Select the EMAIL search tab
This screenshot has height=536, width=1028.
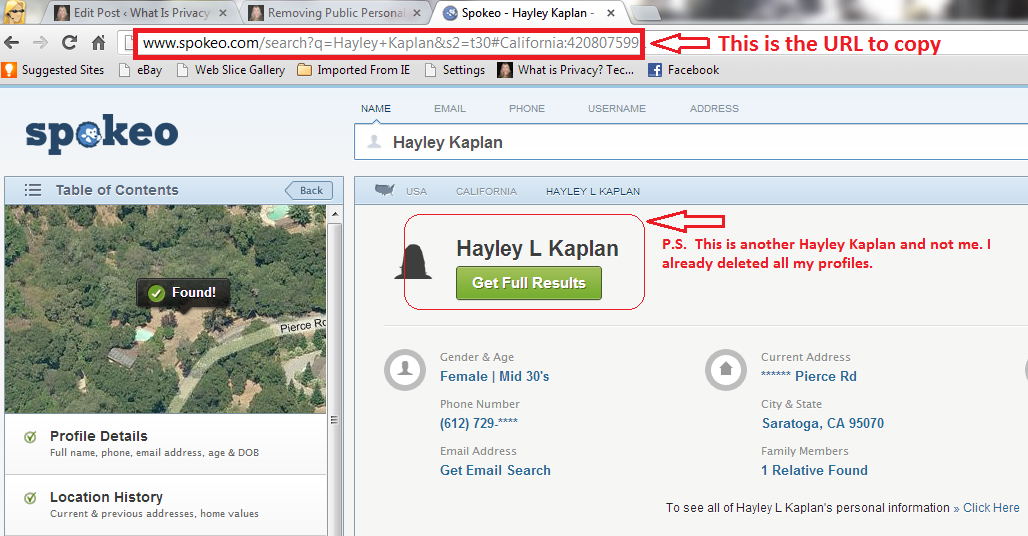tap(450, 109)
